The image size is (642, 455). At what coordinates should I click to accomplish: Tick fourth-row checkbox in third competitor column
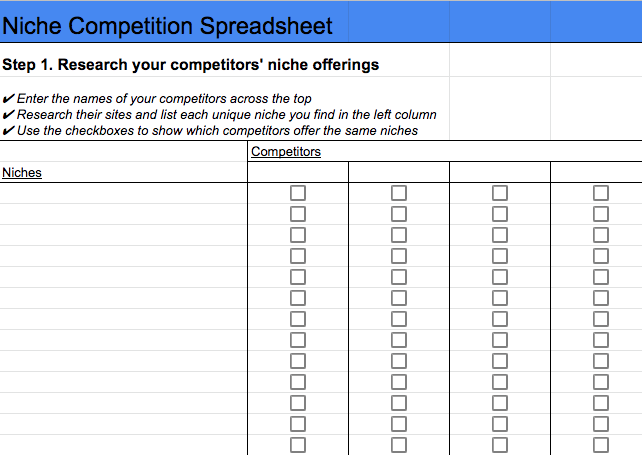click(500, 256)
